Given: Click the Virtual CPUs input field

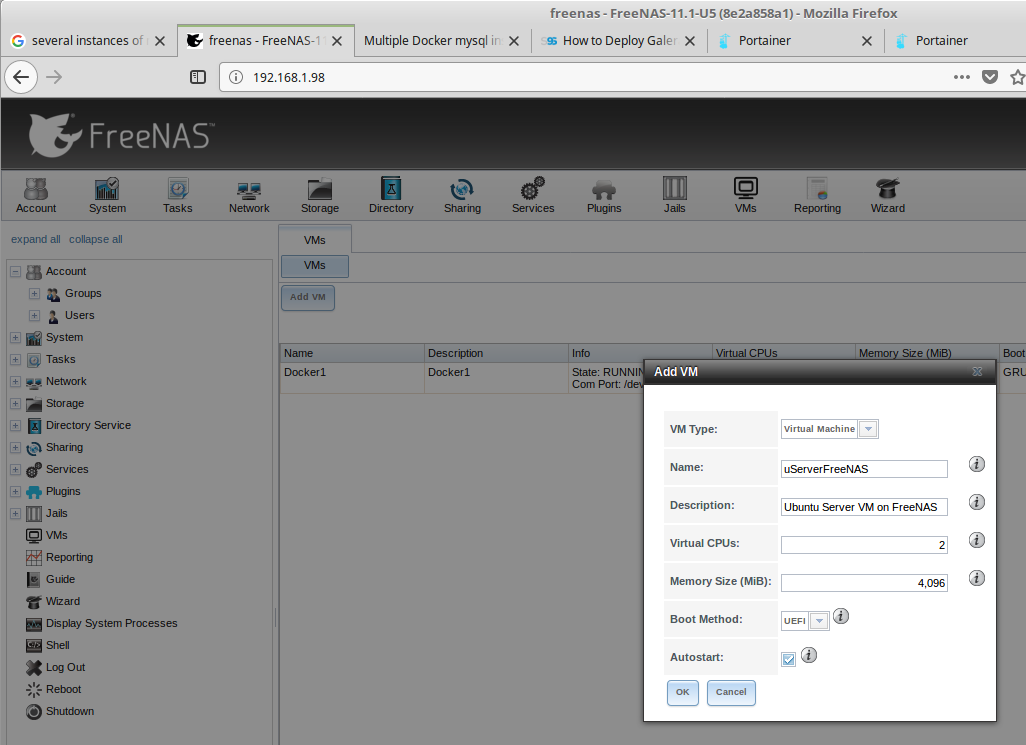Looking at the screenshot, I should [x=864, y=545].
